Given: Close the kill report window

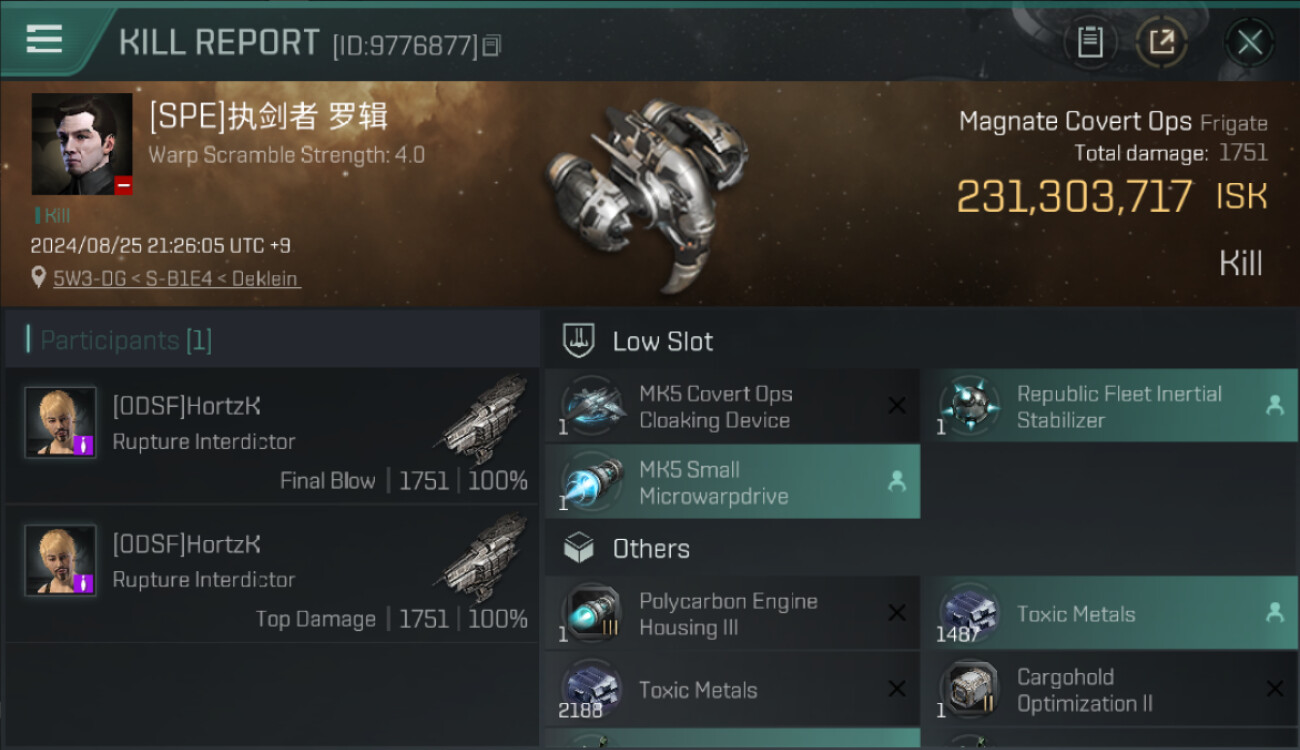Looking at the screenshot, I should tap(1249, 42).
